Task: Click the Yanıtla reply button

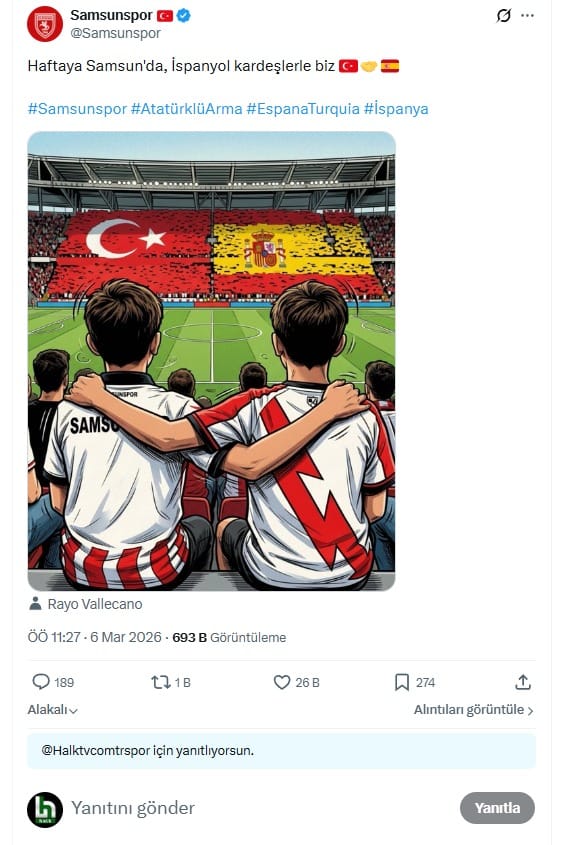Action: (x=497, y=808)
